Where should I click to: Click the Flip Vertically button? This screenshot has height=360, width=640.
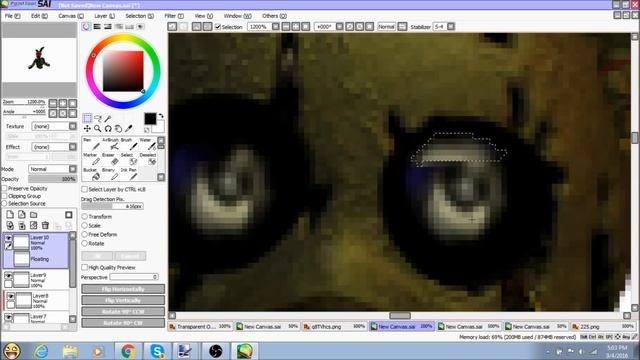pyautogui.click(x=123, y=300)
